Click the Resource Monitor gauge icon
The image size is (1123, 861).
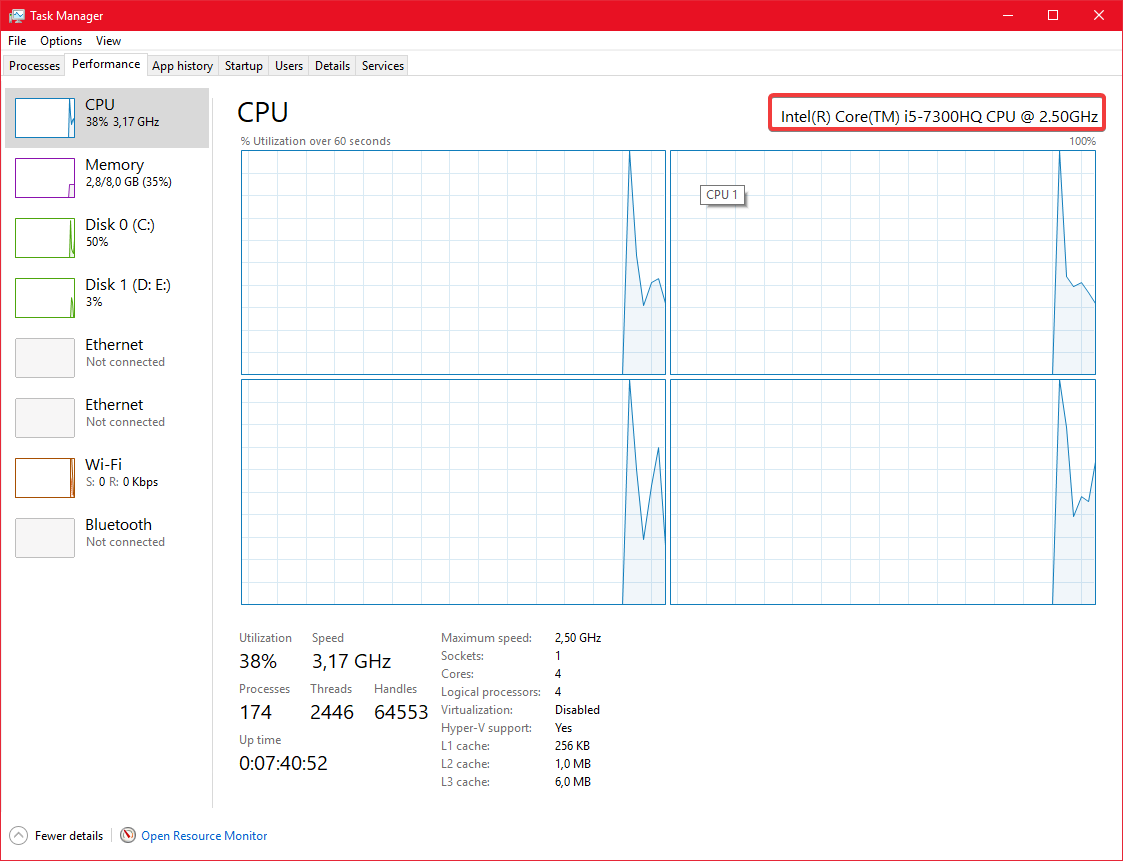coord(128,835)
